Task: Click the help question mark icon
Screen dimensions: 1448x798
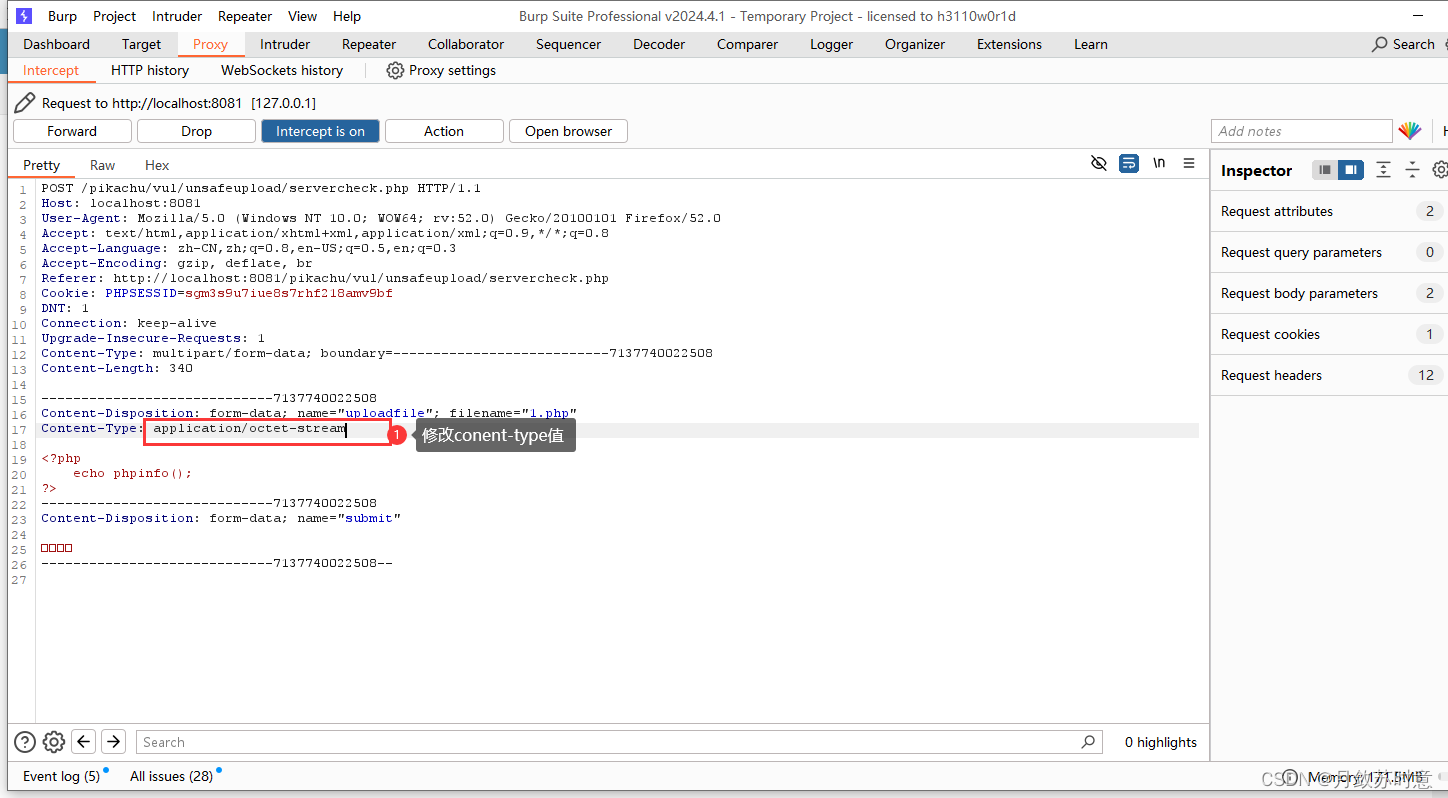Action: (25, 742)
